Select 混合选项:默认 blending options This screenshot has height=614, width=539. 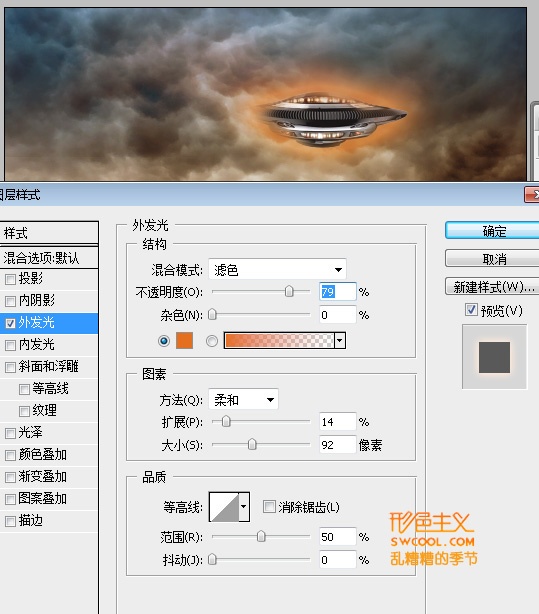49,258
